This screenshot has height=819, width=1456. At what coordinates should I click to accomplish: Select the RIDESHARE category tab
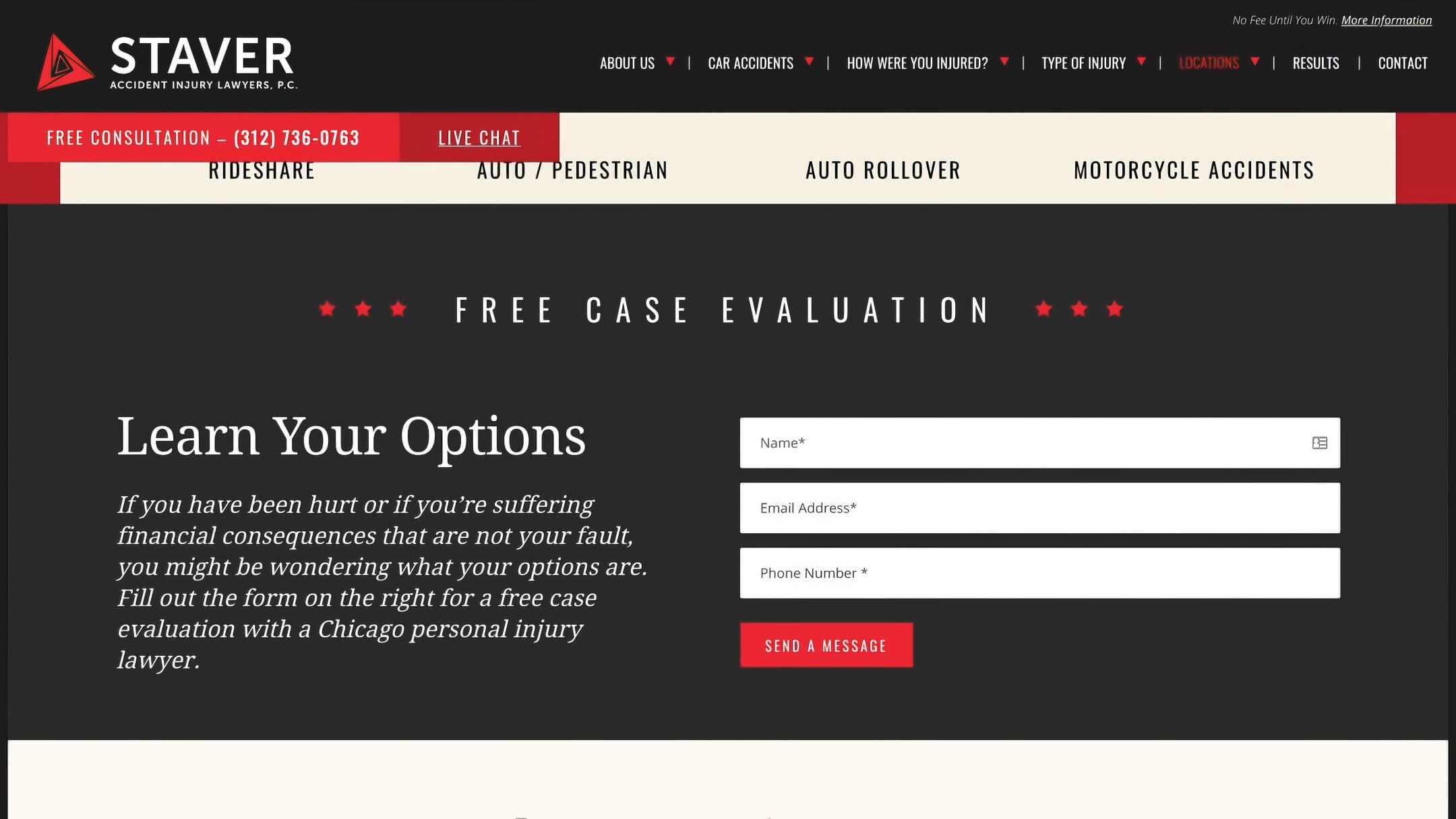[261, 168]
